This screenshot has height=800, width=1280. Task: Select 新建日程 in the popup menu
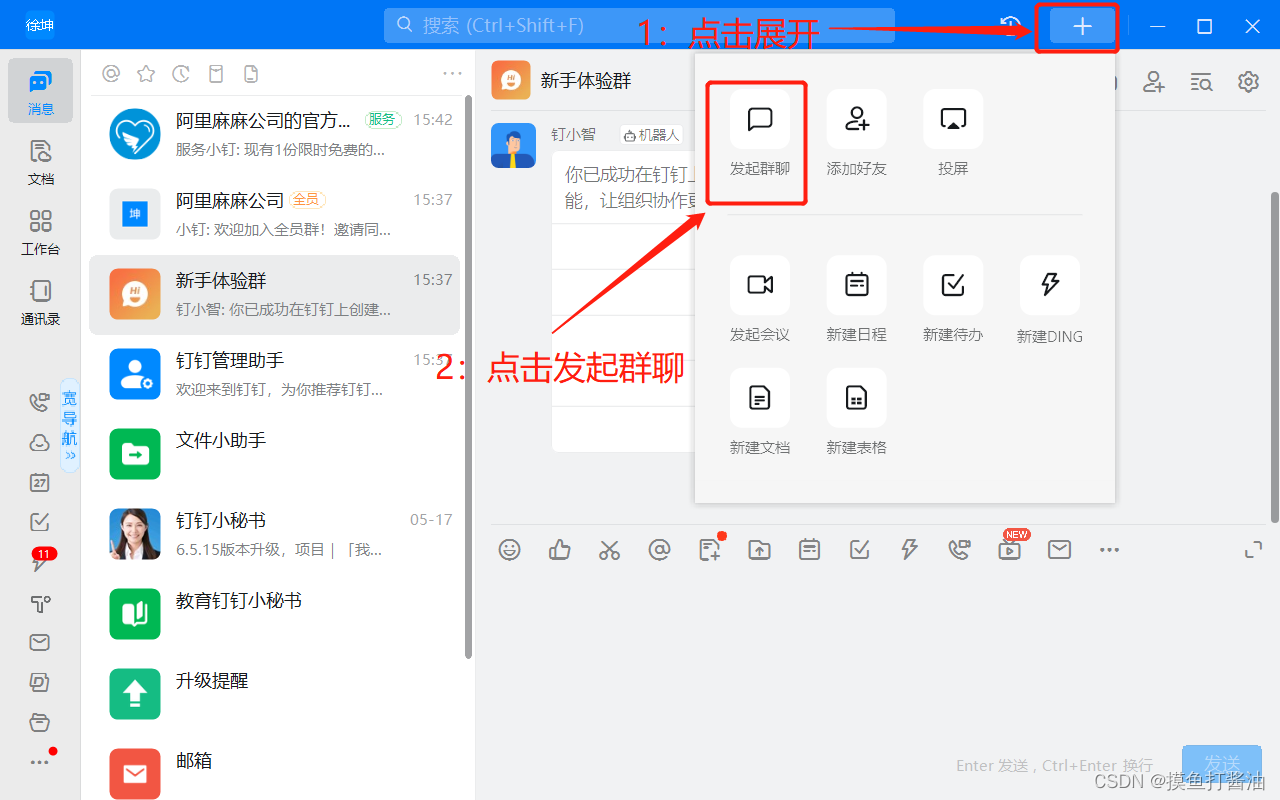[856, 299]
